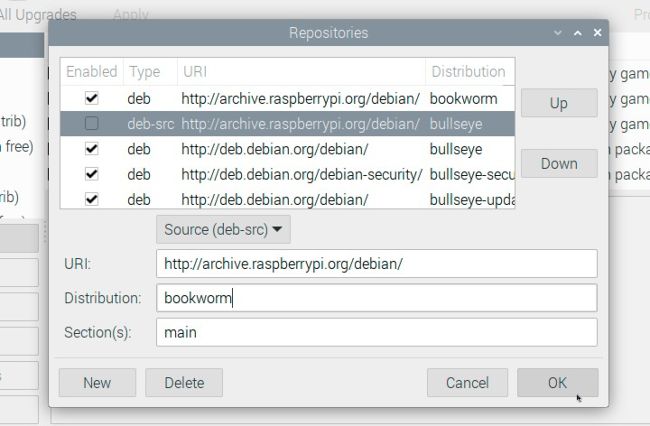Click the Distribution column header
650x426 pixels.
(x=469, y=72)
